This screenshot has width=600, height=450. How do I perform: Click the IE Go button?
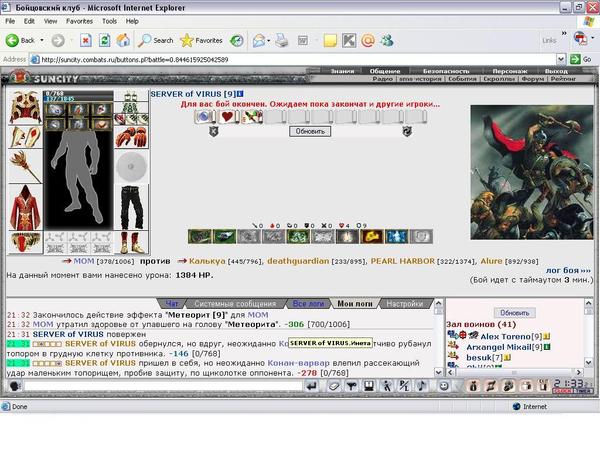pyautogui.click(x=581, y=59)
